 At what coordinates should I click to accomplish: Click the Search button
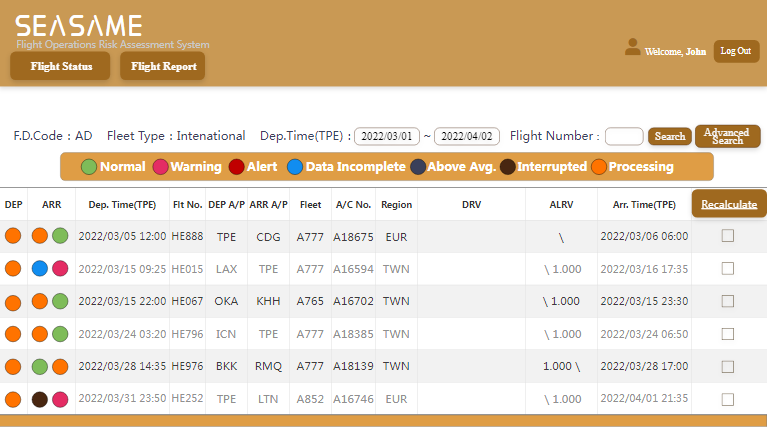click(670, 136)
